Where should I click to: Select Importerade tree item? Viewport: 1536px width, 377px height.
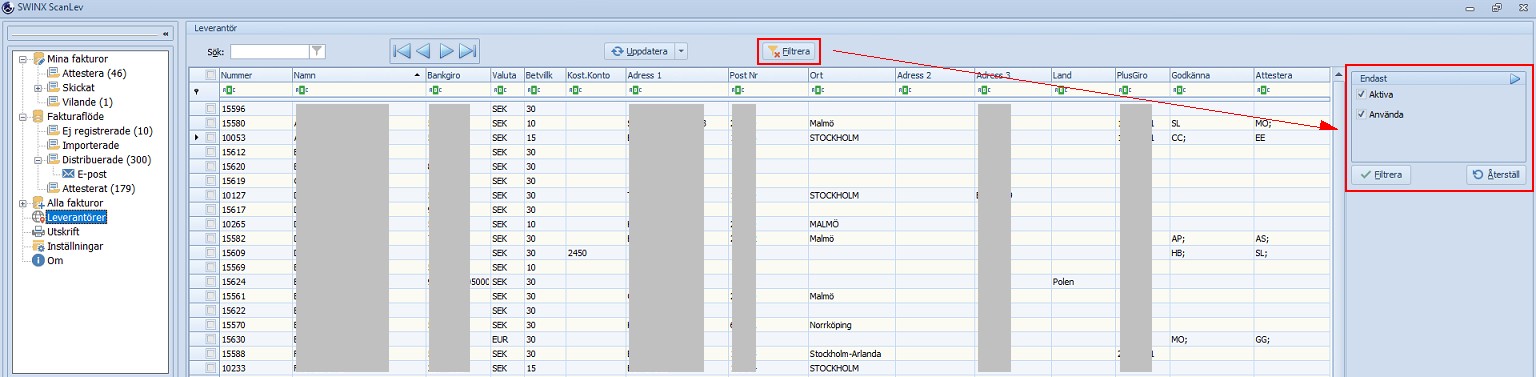tap(91, 145)
